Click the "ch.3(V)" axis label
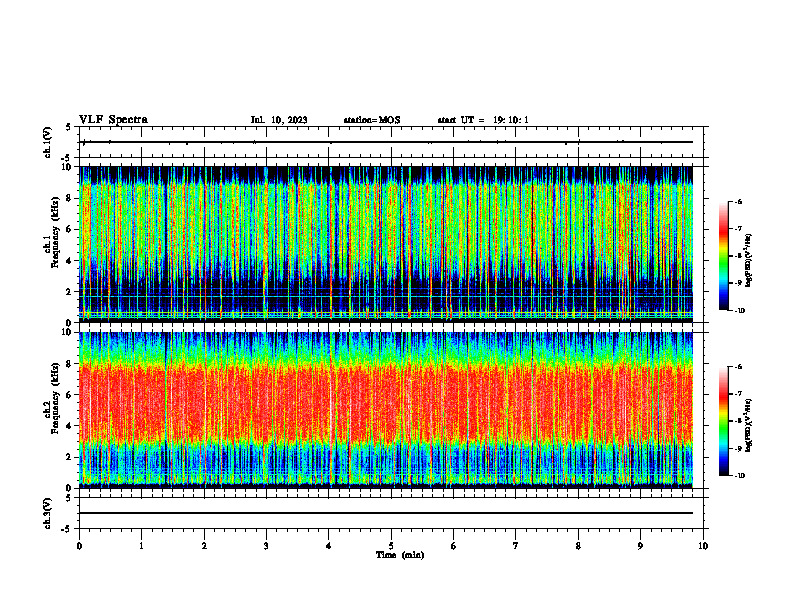 (x=48, y=513)
